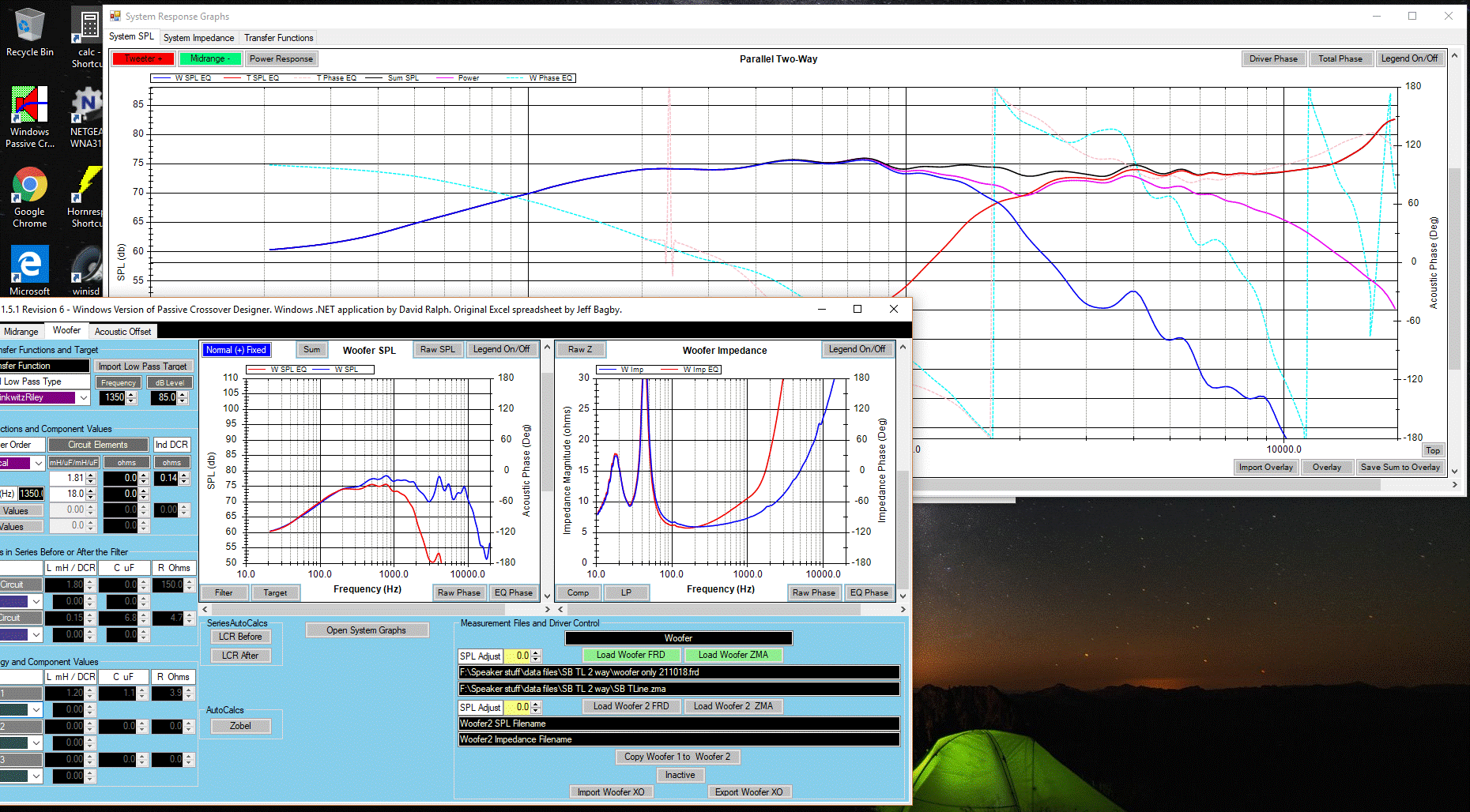Click the LP button under impedance graph
This screenshot has width=1470, height=812.
626,592
